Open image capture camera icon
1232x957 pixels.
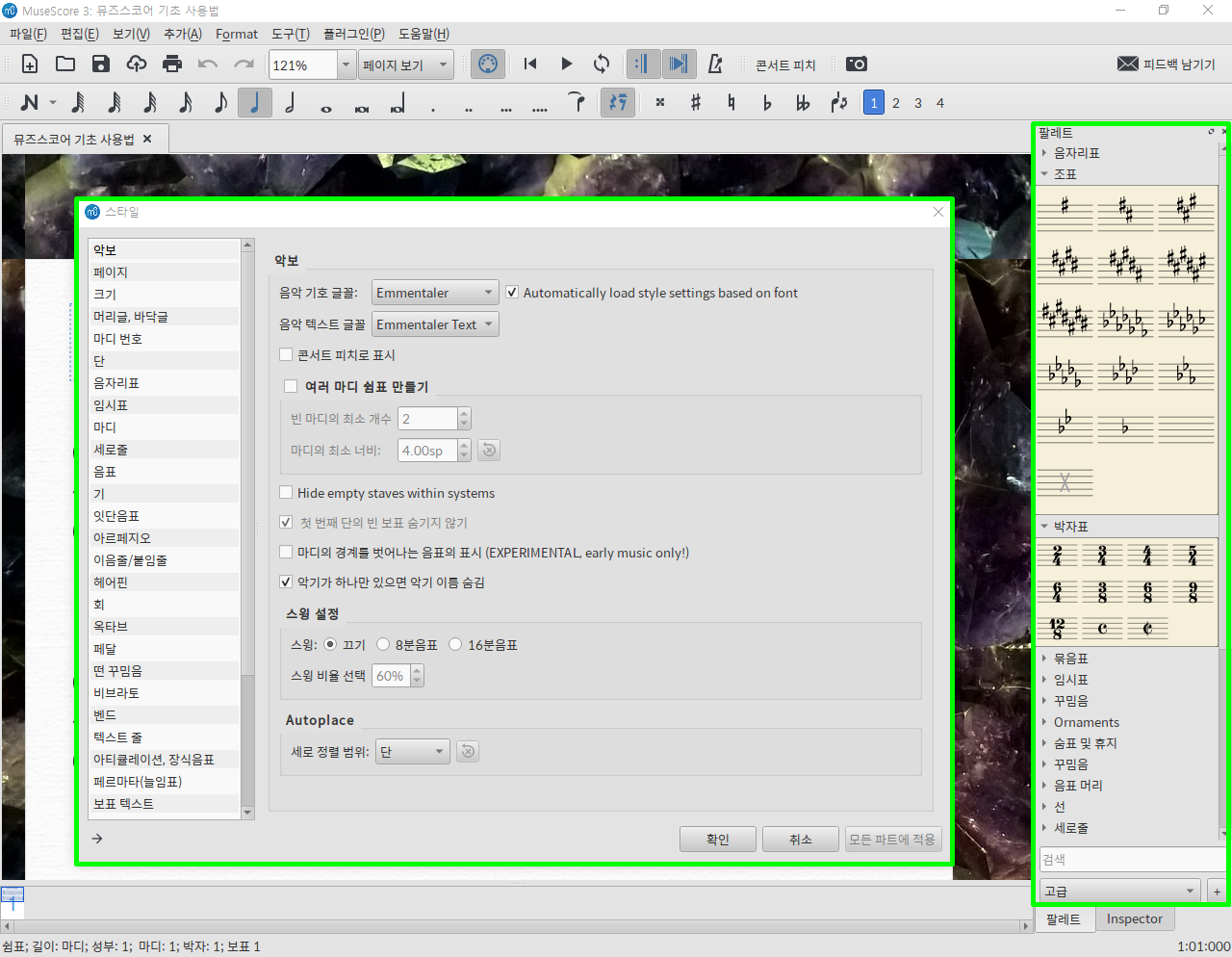pyautogui.click(x=857, y=65)
